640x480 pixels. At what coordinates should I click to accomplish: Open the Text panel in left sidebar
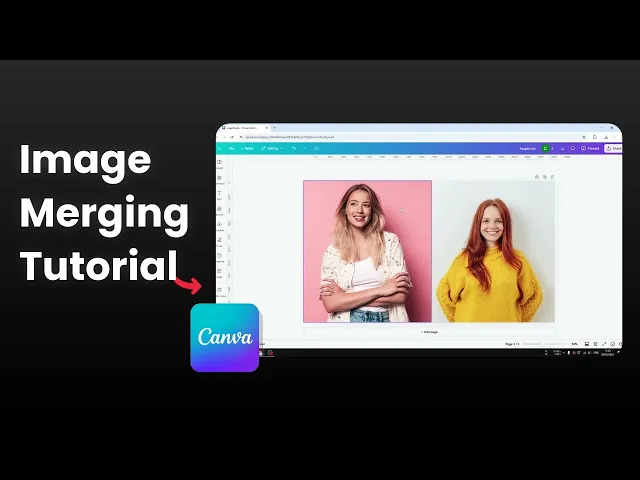click(x=220, y=195)
